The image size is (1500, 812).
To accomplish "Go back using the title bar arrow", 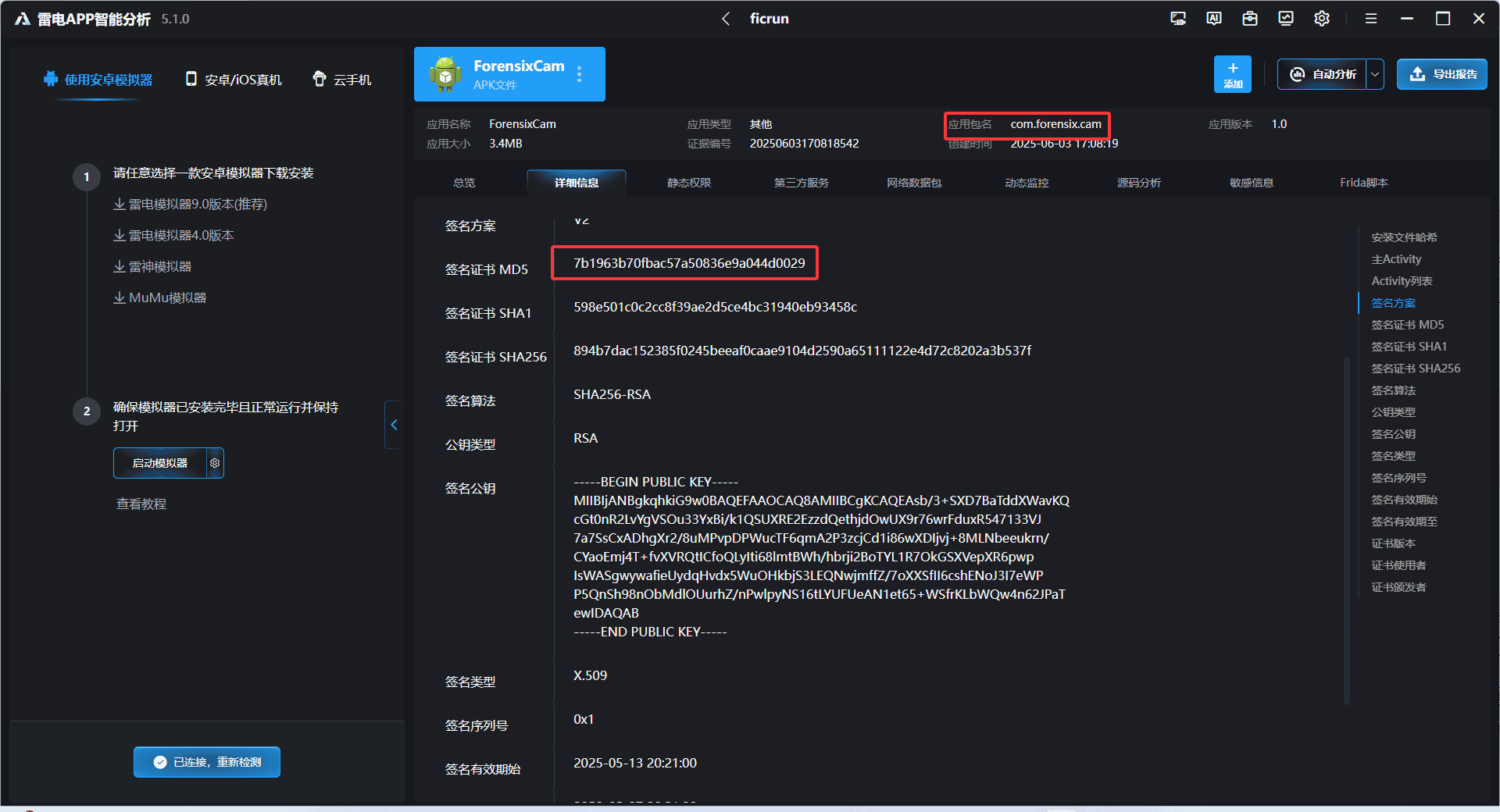I will 726,19.
